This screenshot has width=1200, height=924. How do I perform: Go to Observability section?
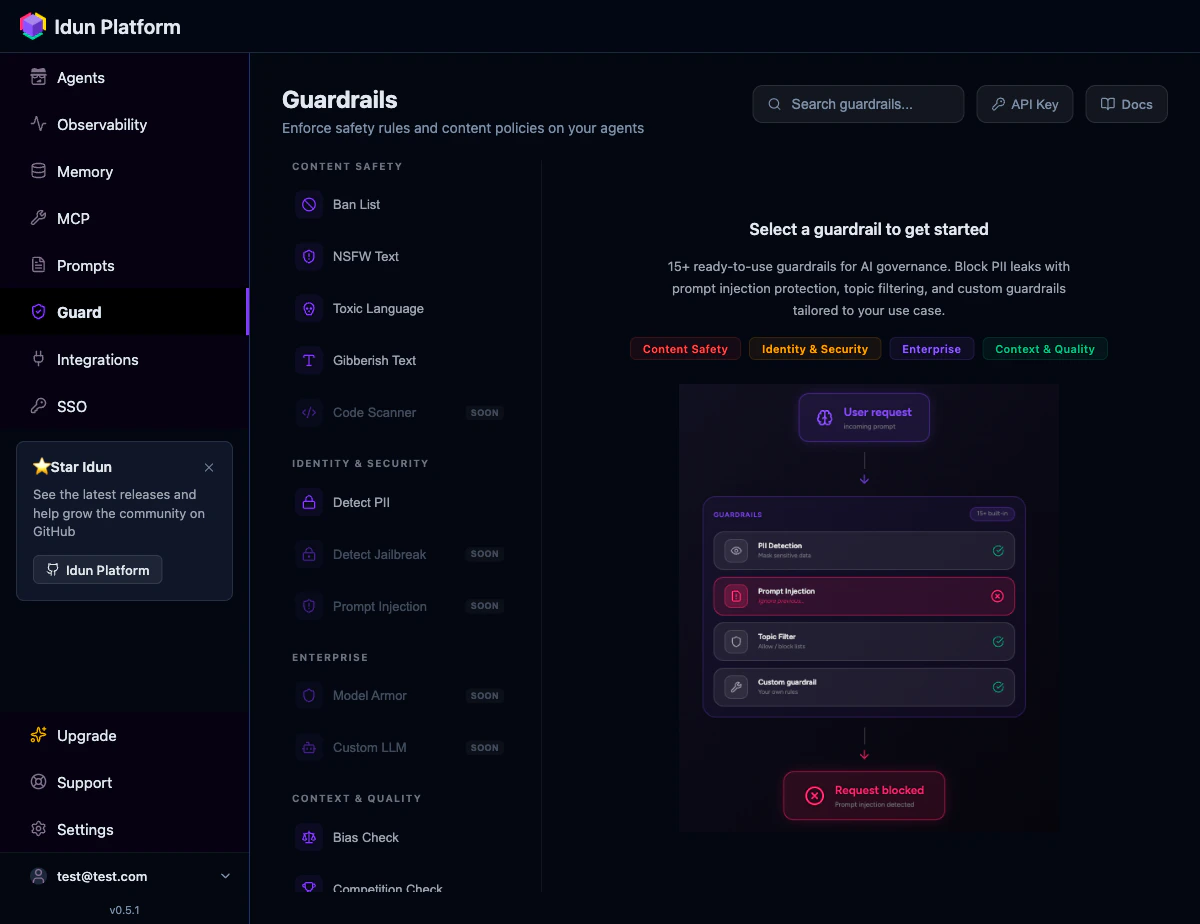[124, 124]
